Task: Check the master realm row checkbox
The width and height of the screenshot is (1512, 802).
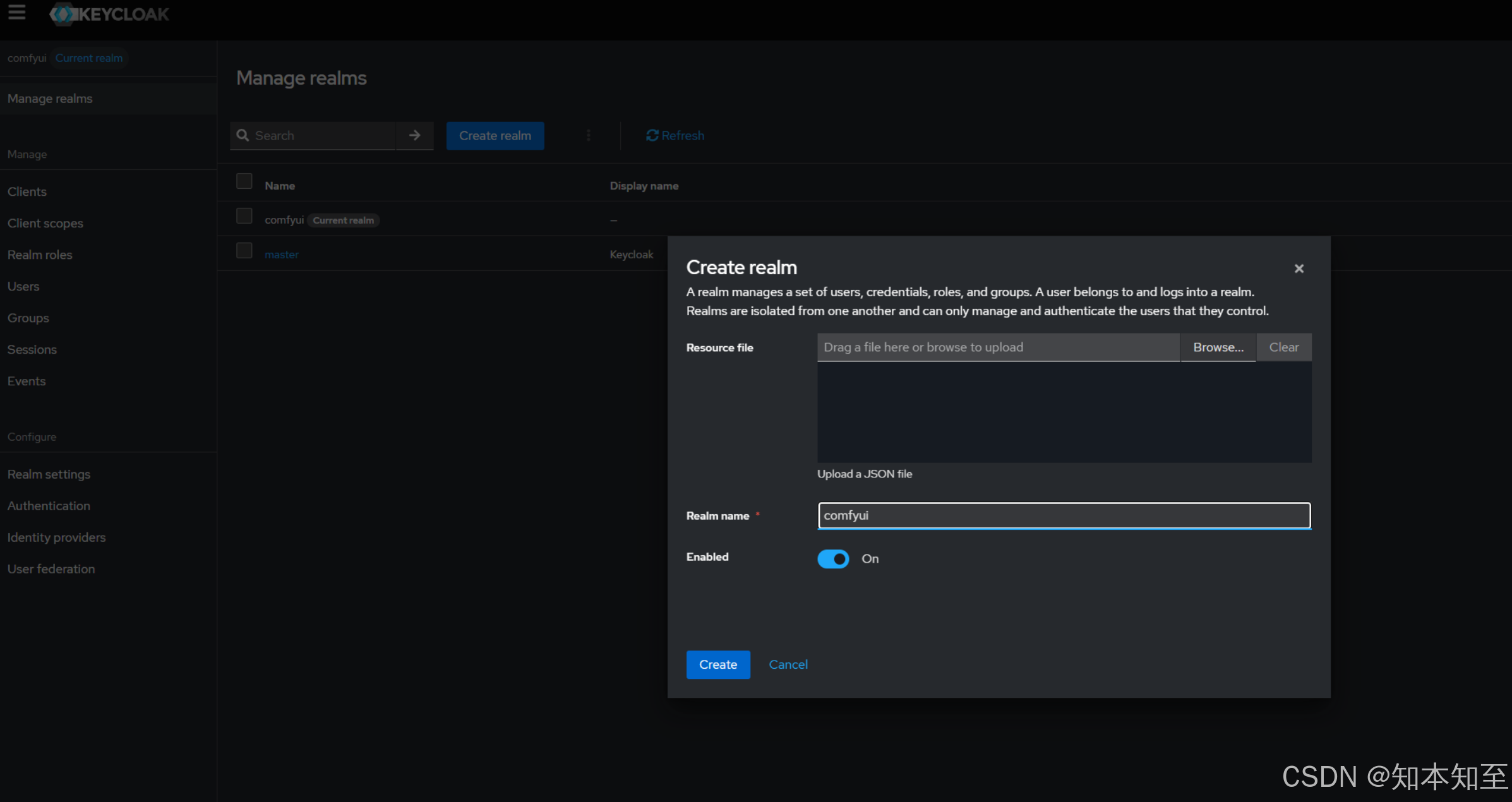Action: (x=244, y=251)
